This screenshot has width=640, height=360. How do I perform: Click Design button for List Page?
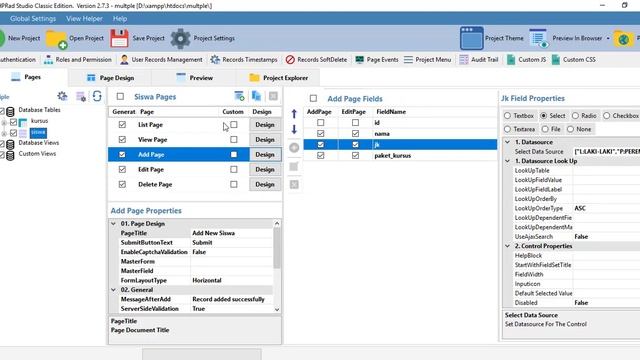(x=265, y=124)
